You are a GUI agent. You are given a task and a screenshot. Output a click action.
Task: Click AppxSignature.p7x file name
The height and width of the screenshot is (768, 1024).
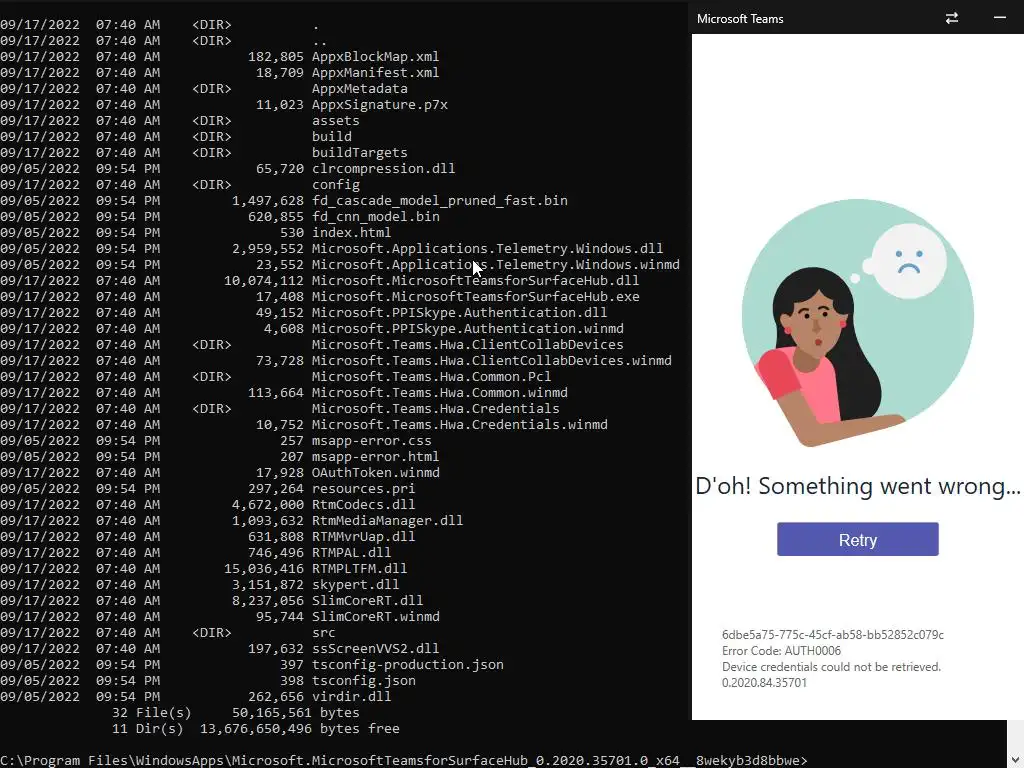pos(379,104)
